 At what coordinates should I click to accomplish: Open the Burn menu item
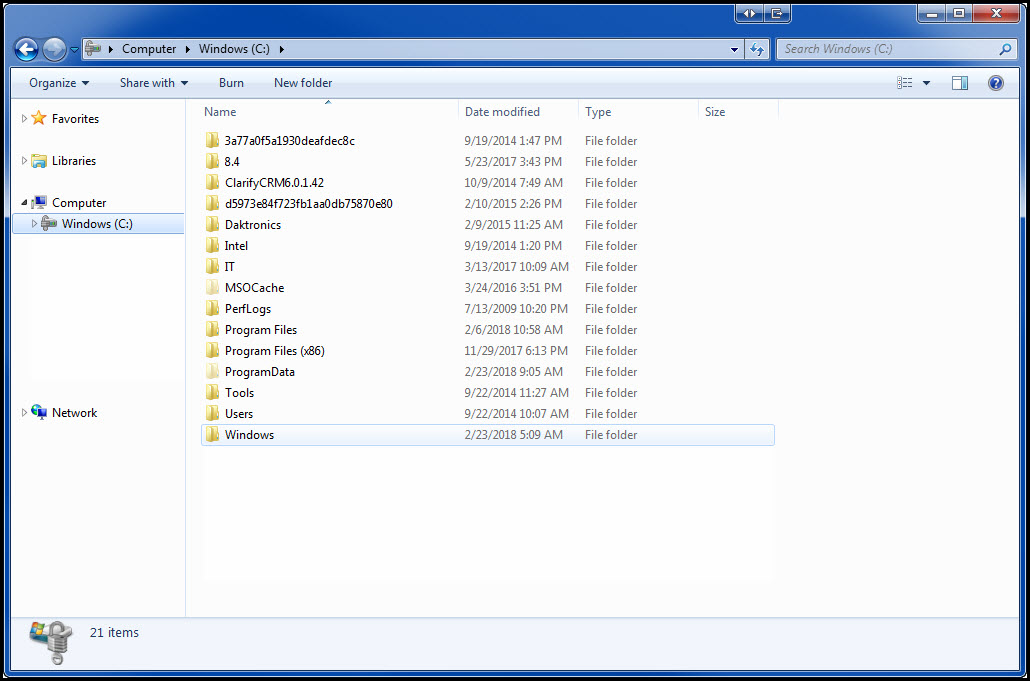point(231,83)
